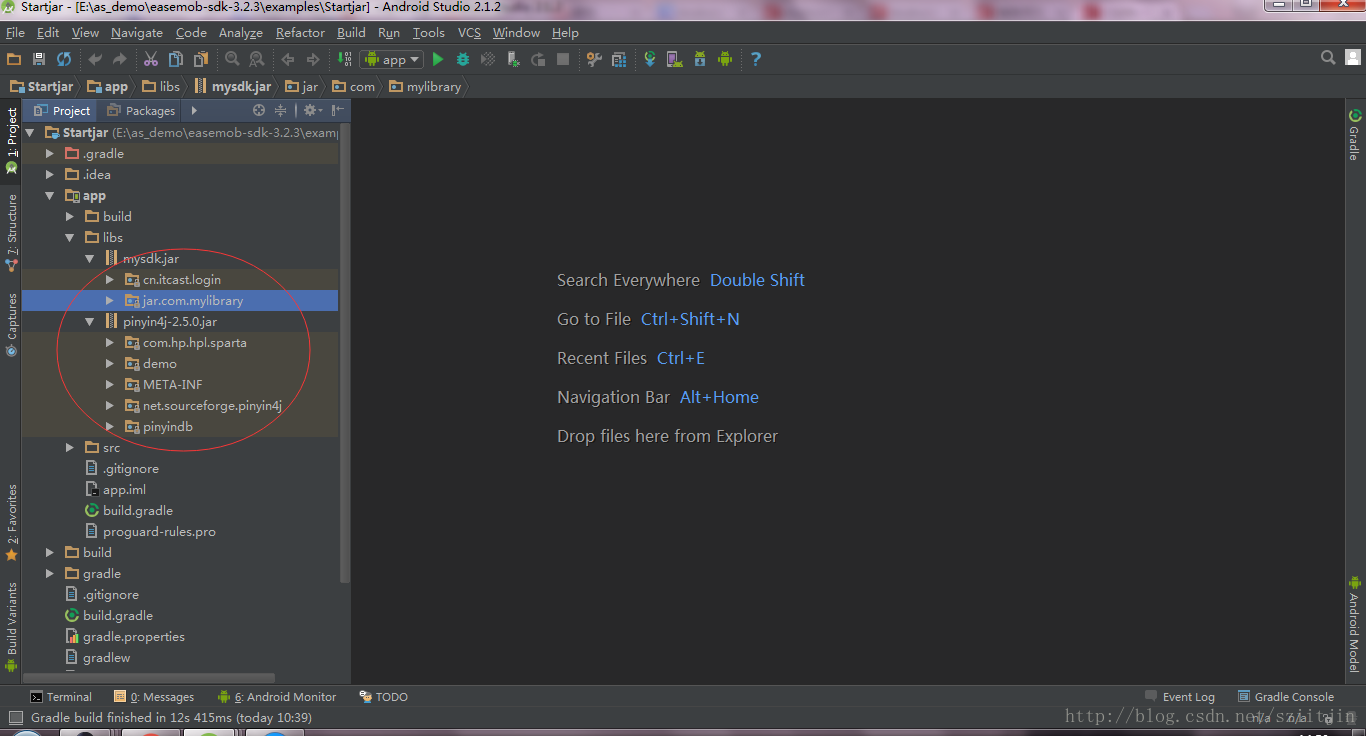1366x736 pixels.
Task: Click the Replace toolbar icon
Action: [x=257, y=59]
